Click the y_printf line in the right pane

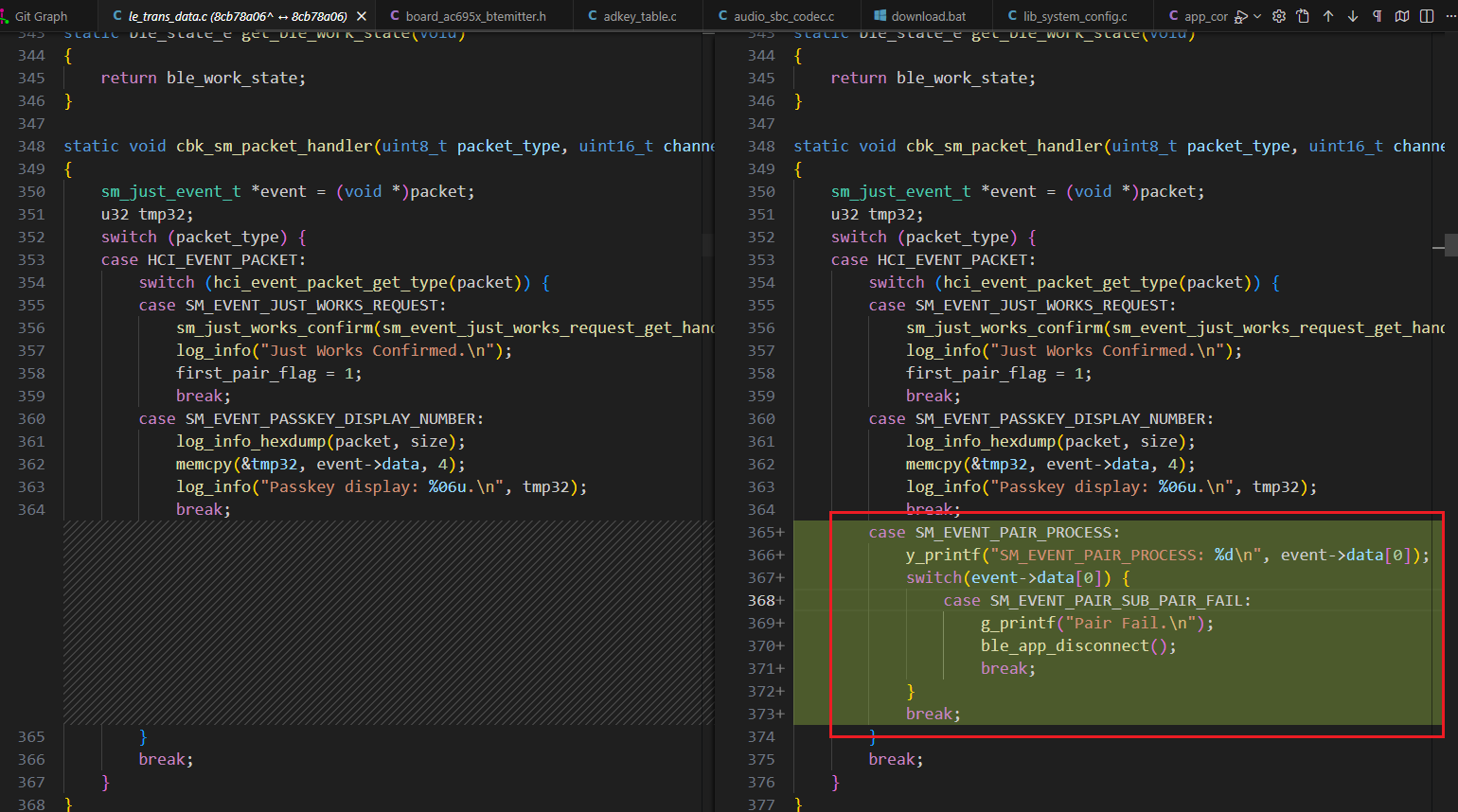(1167, 555)
